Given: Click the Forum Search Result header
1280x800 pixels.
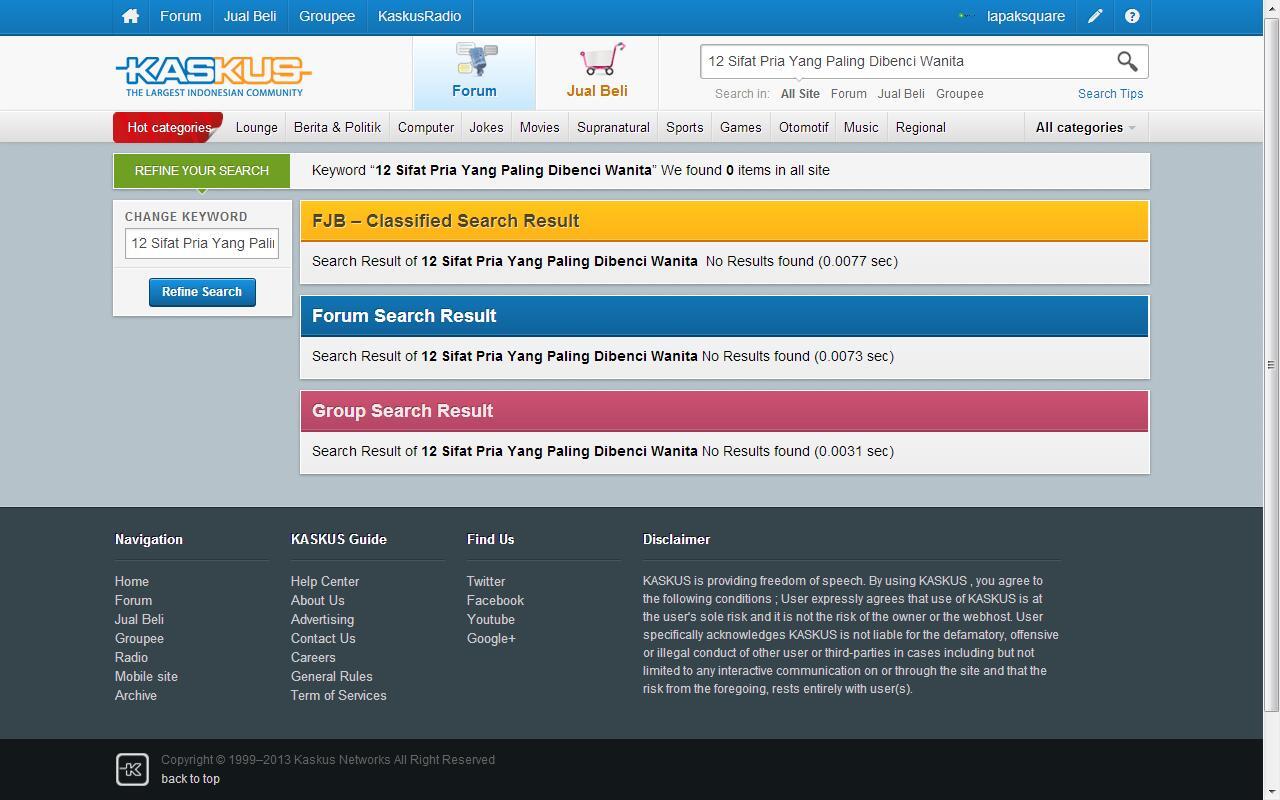Looking at the screenshot, I should [725, 316].
